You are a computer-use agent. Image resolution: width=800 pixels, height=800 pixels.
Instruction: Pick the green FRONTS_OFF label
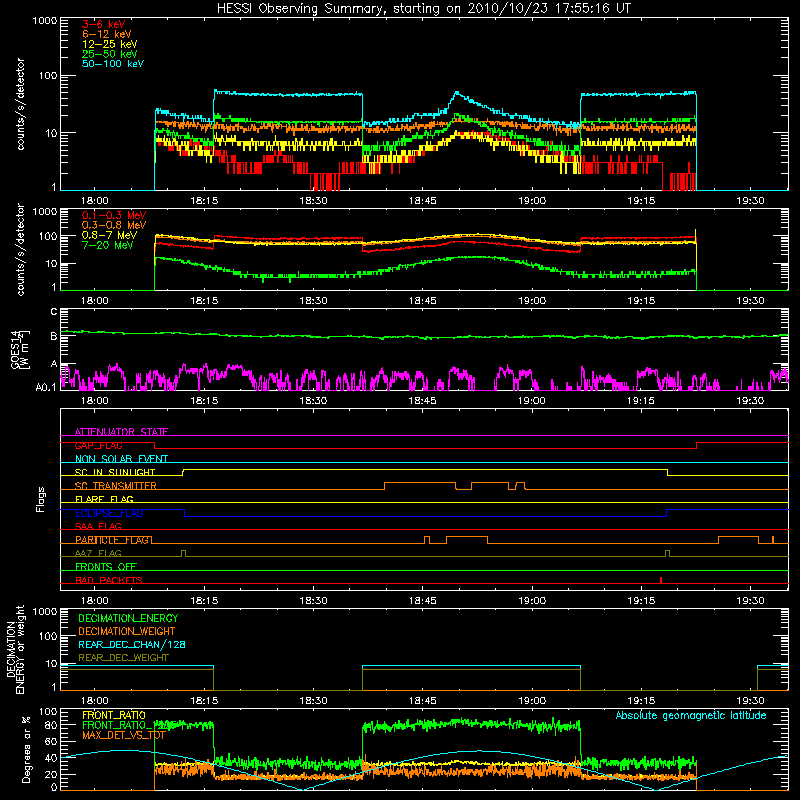point(106,567)
